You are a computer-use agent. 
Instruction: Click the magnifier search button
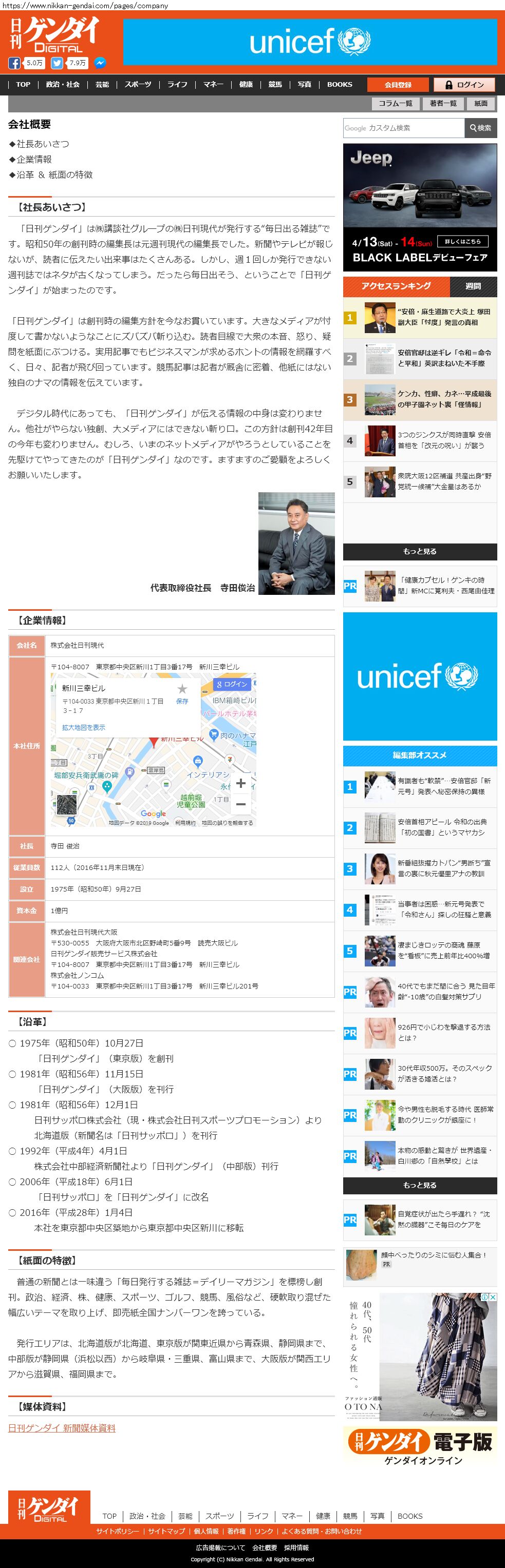point(480,128)
